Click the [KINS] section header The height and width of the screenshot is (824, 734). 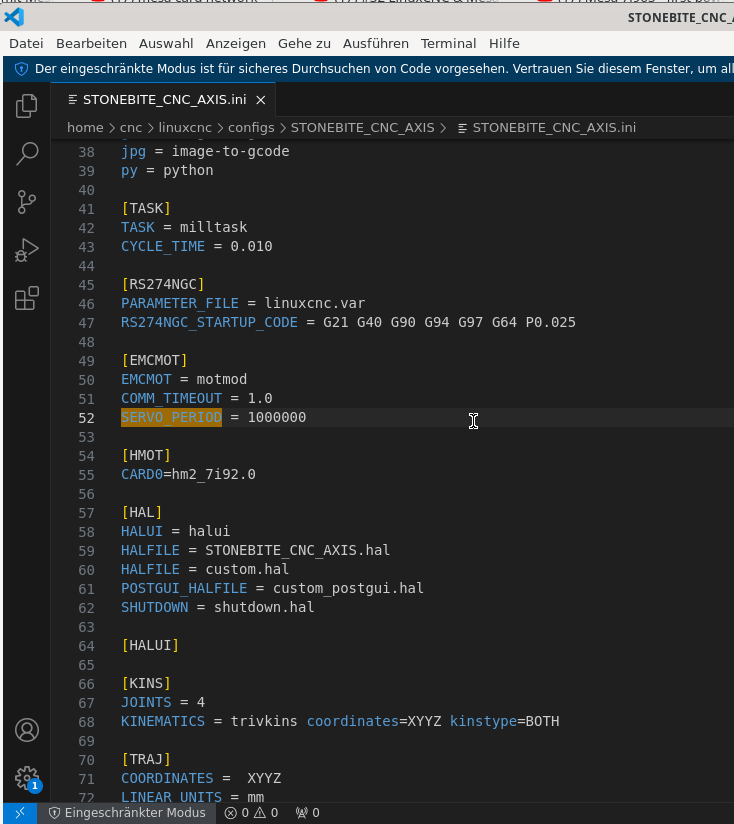pyautogui.click(x=146, y=683)
